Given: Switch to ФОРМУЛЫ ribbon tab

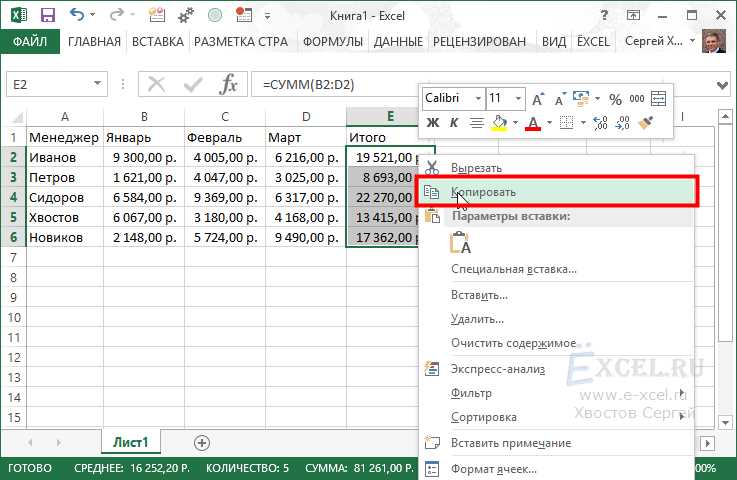Looking at the screenshot, I should 332,42.
